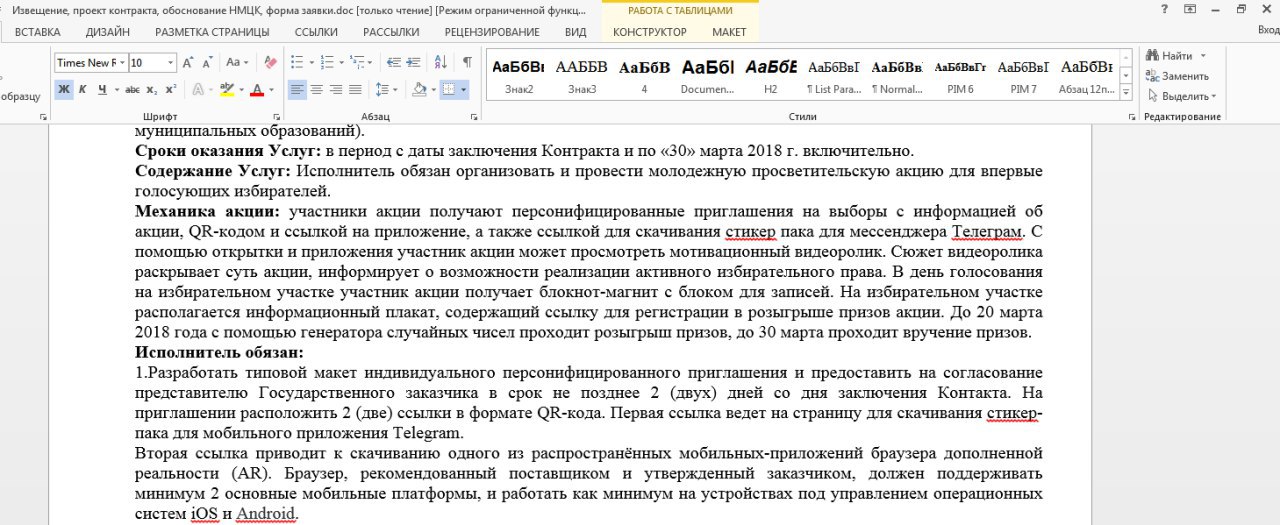Click Заменить replace button

coord(1177,76)
